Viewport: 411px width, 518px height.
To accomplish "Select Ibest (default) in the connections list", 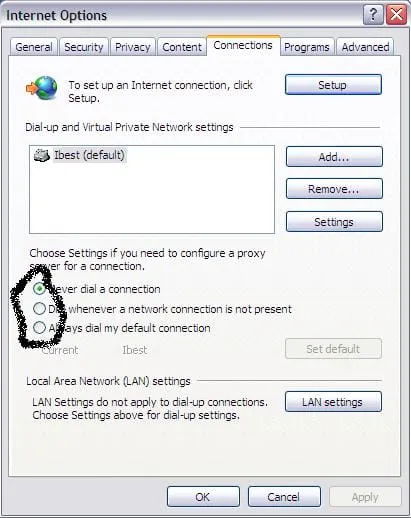I will (x=89, y=155).
